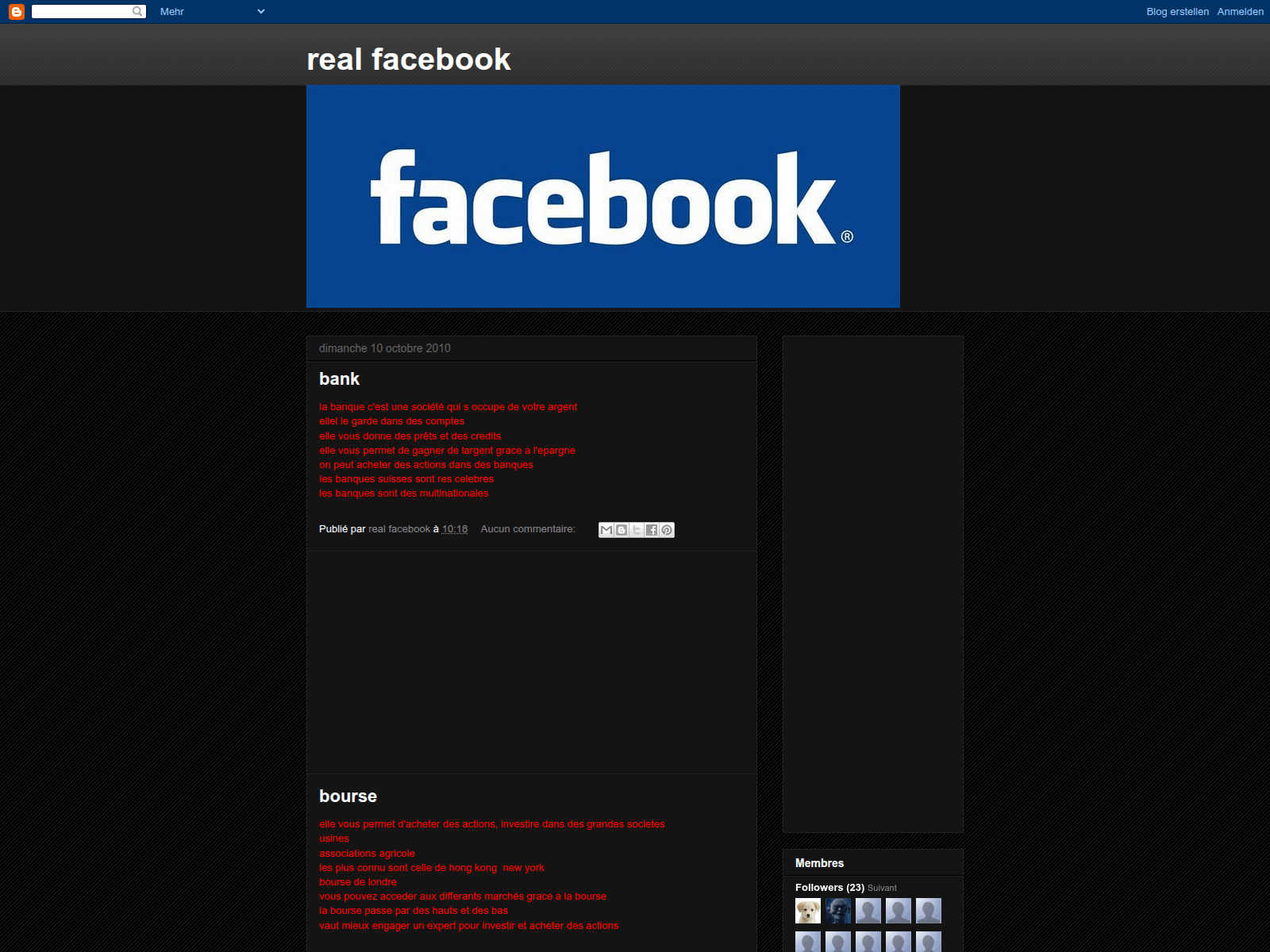Image resolution: width=1270 pixels, height=952 pixels.
Task: Click text 'les banques sont des multinationales'
Action: click(404, 493)
